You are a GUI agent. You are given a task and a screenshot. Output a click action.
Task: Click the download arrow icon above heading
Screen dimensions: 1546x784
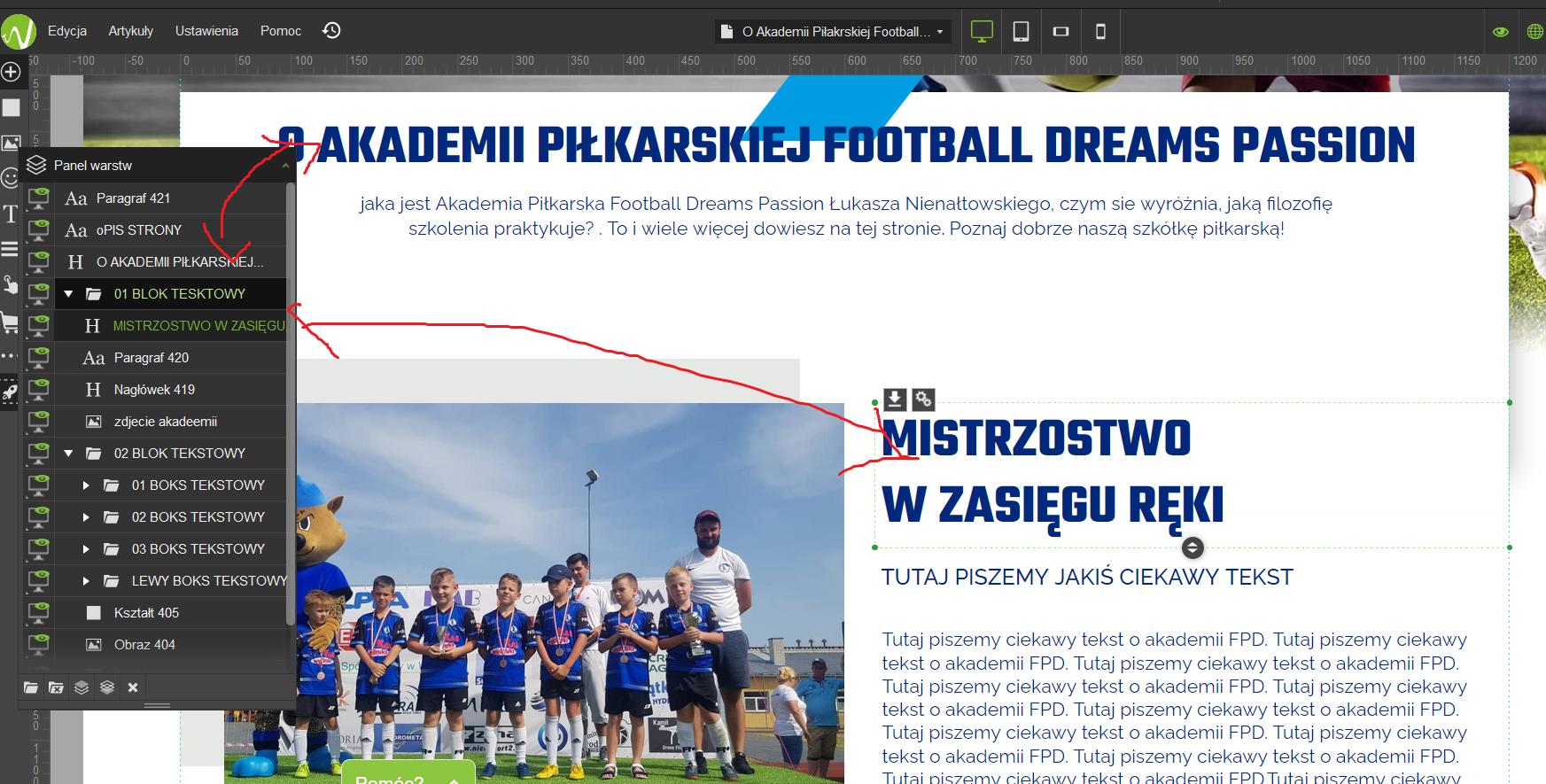click(x=895, y=400)
